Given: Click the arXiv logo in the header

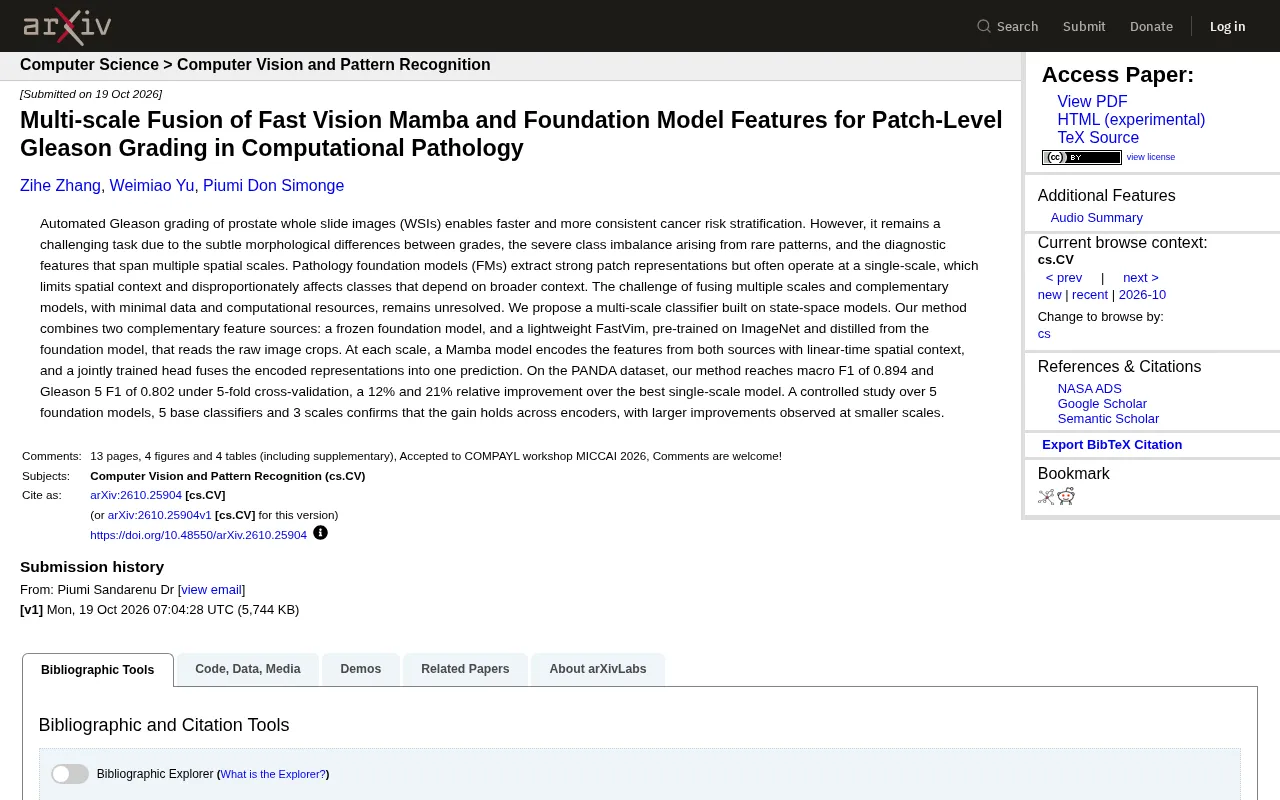Looking at the screenshot, I should tap(67, 26).
